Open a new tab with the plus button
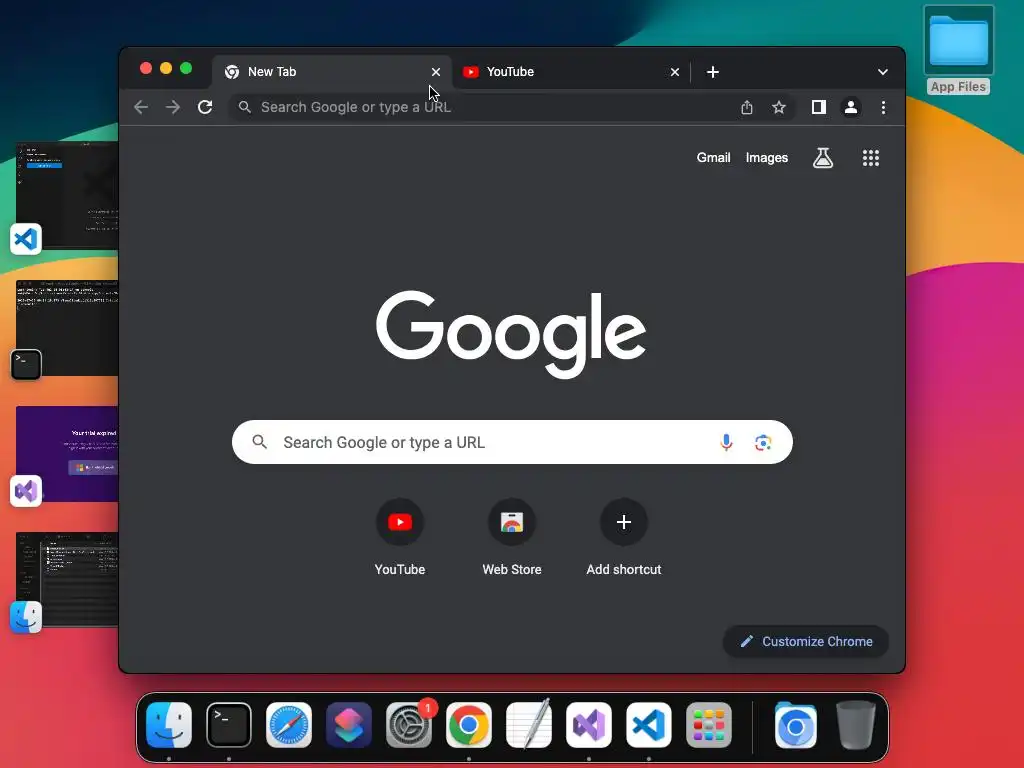This screenshot has width=1024, height=768. point(713,72)
